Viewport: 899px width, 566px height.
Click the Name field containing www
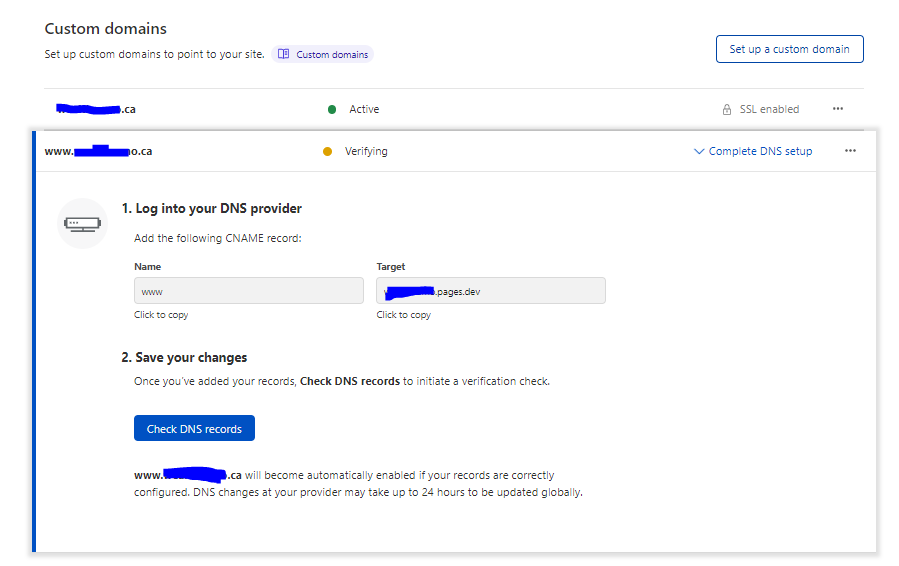tap(248, 291)
